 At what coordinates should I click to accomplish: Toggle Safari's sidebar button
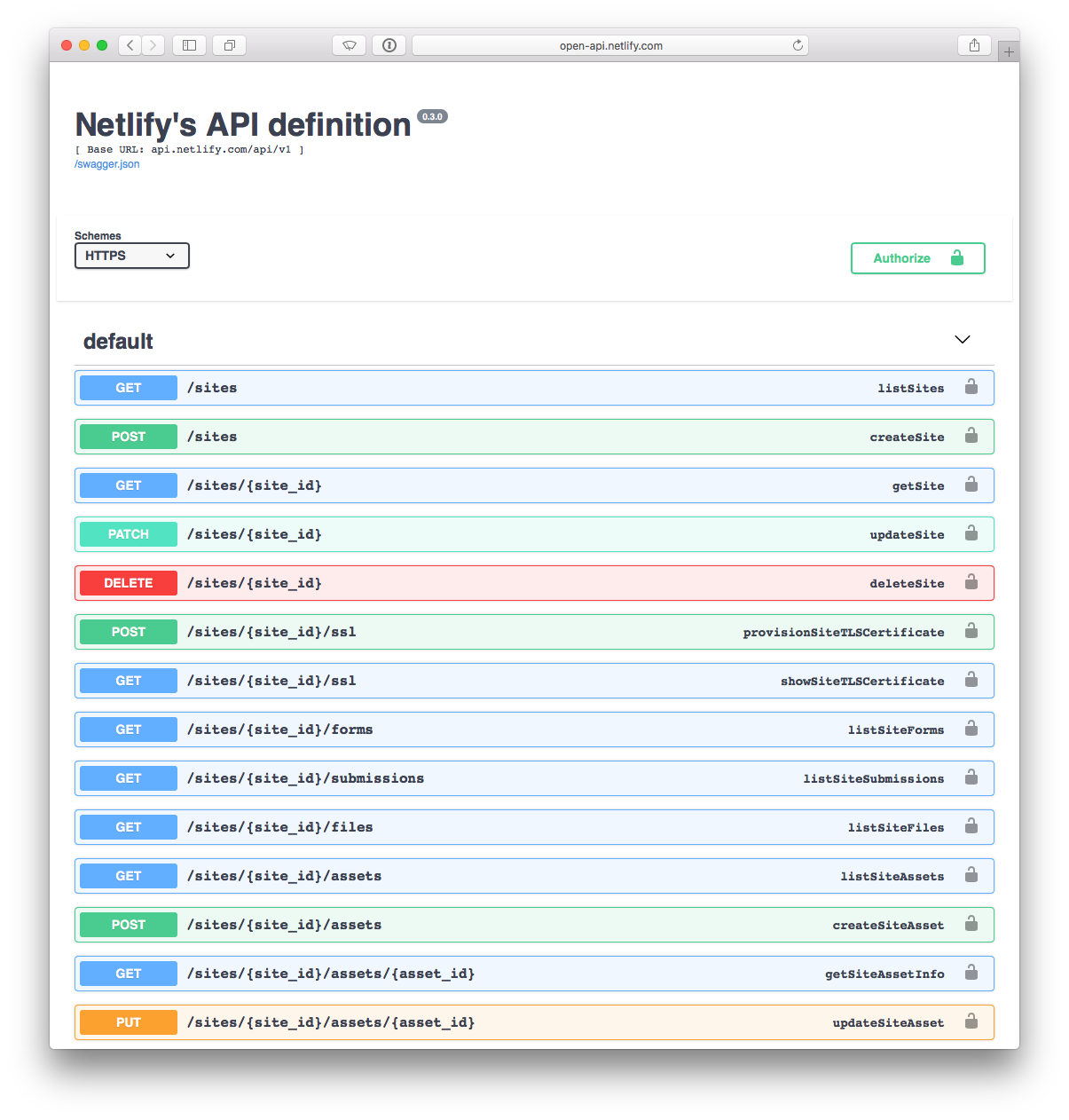(189, 45)
